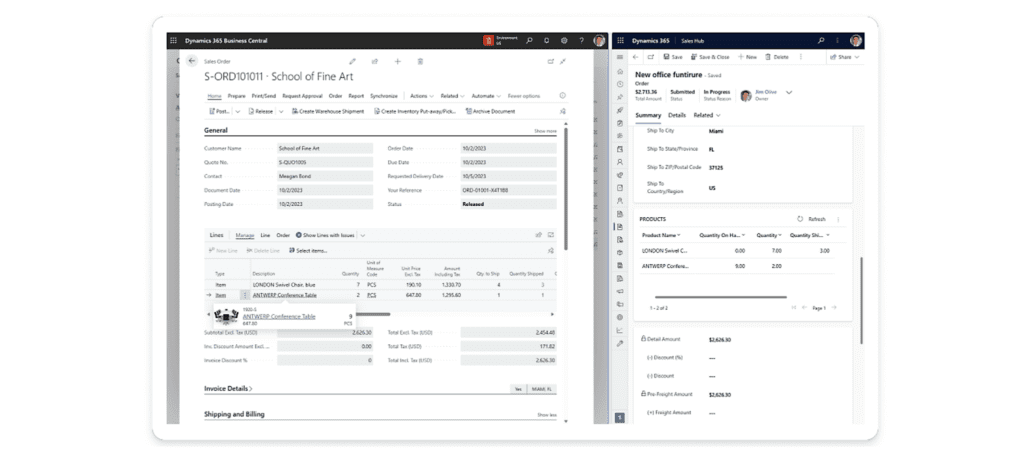This screenshot has height=454, width=1024.
Task: Expand the Invoice Details section
Action: click(228, 388)
